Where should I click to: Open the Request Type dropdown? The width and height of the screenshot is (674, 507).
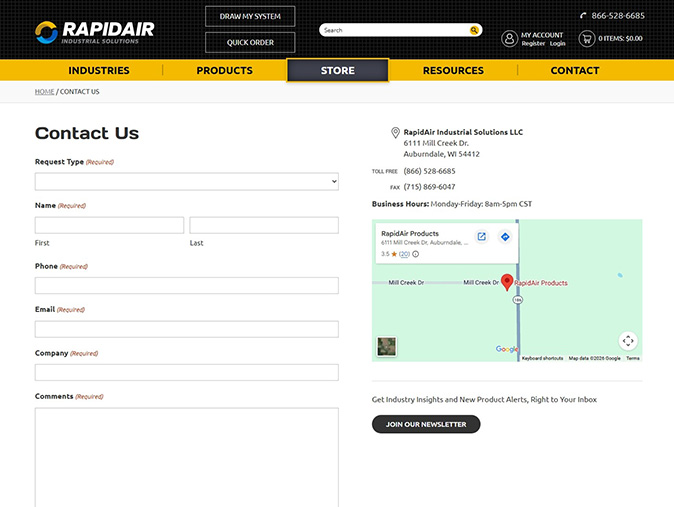187,181
